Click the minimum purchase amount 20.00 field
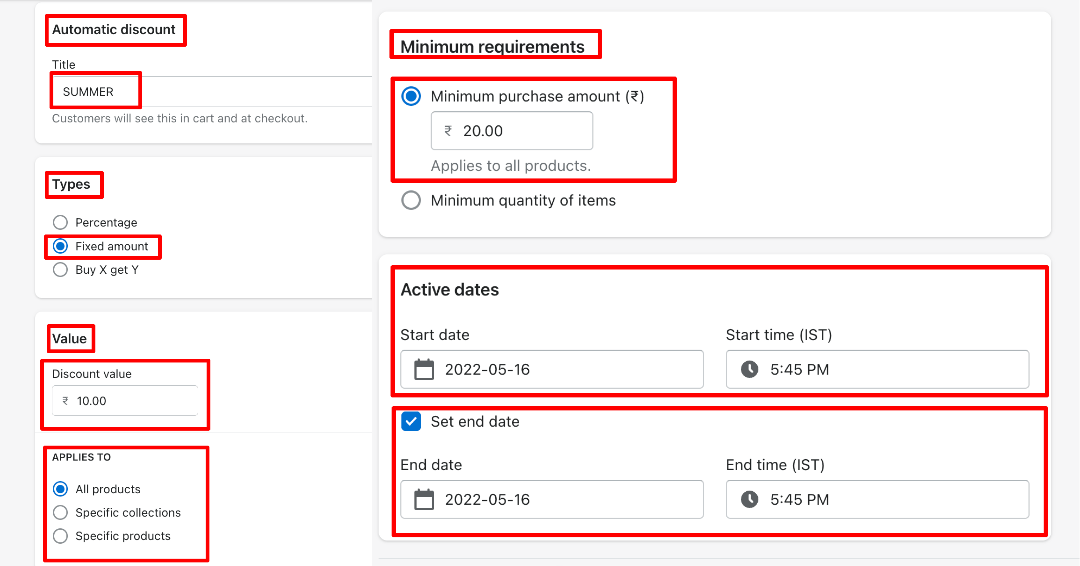 tap(512, 131)
